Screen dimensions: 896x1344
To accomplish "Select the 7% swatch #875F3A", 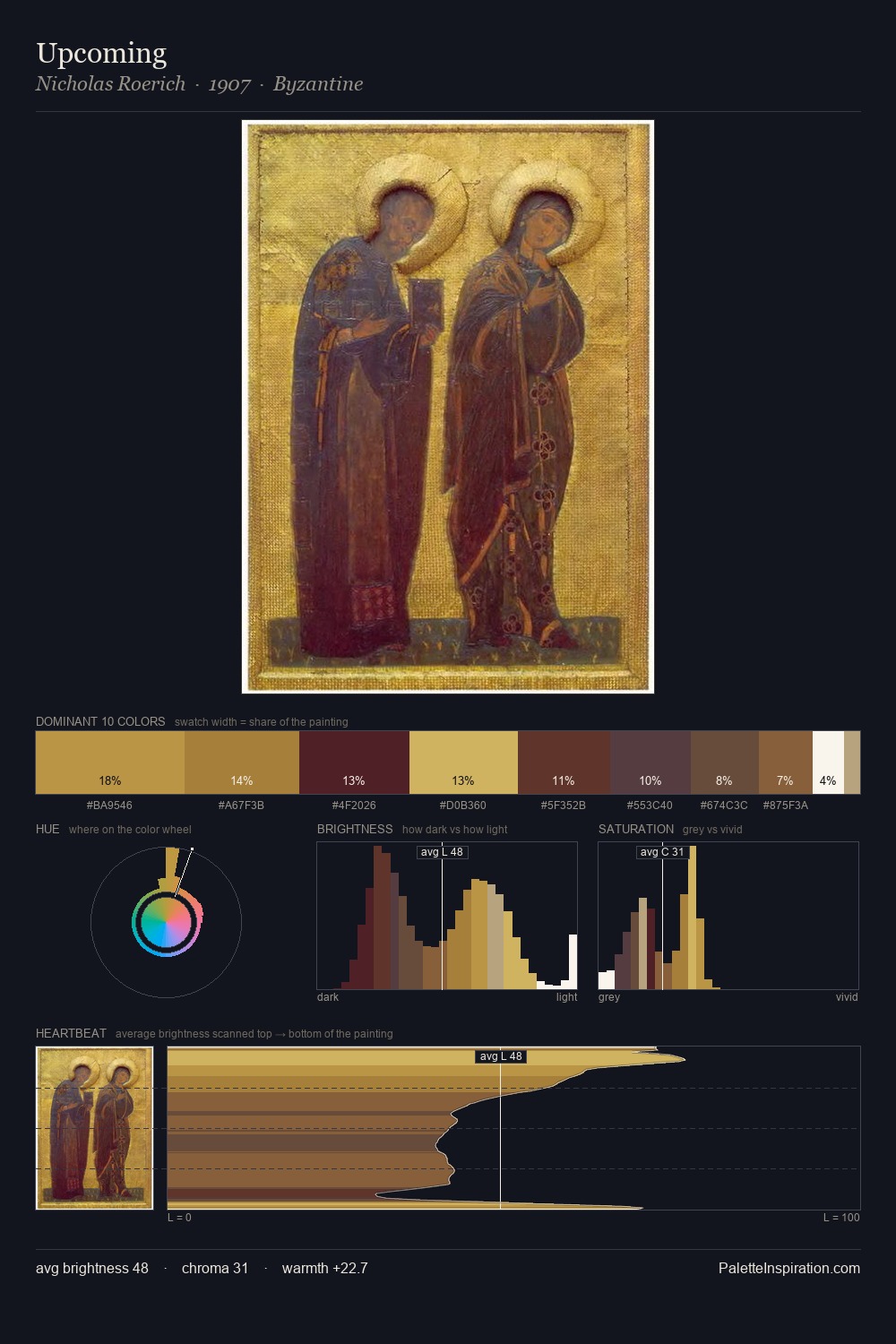I will 786,762.
